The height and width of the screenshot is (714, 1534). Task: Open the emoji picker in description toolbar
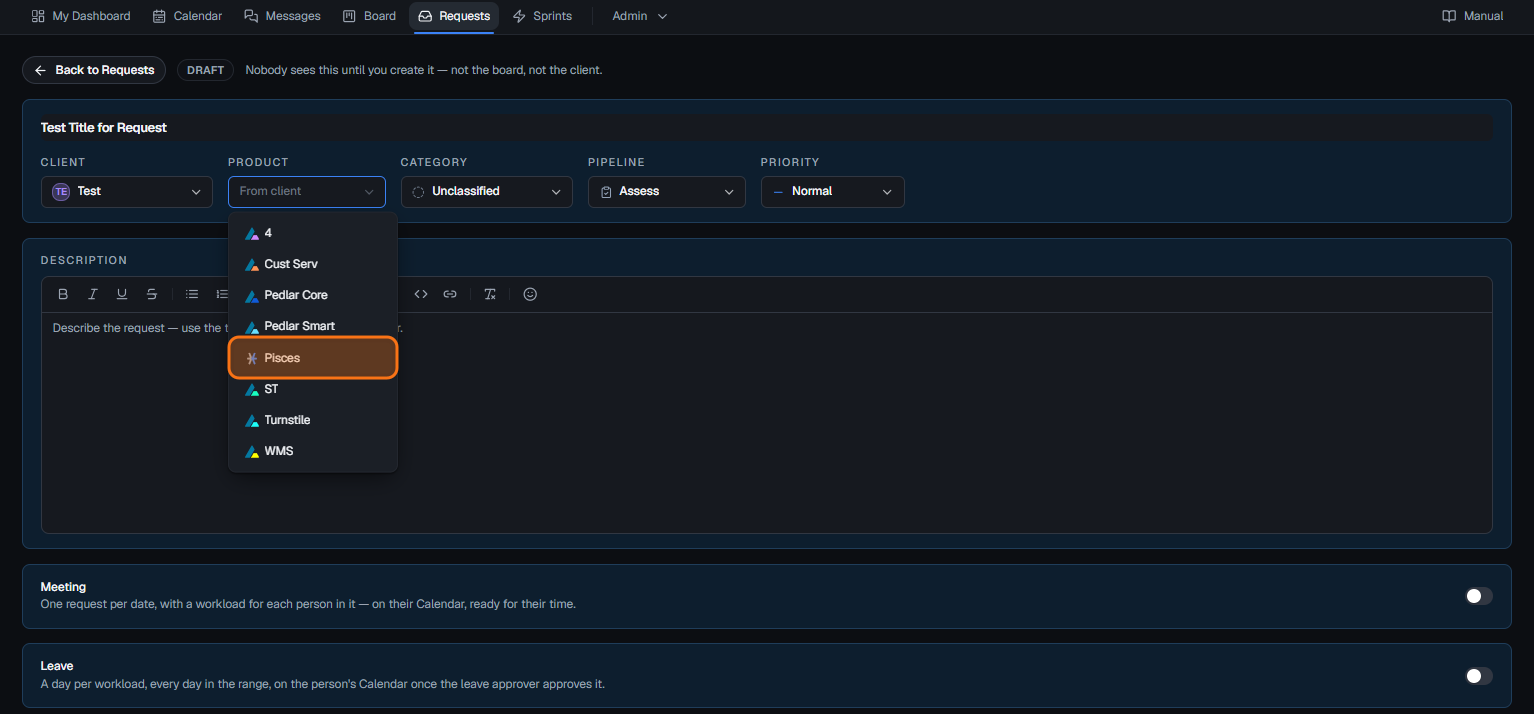tap(530, 294)
